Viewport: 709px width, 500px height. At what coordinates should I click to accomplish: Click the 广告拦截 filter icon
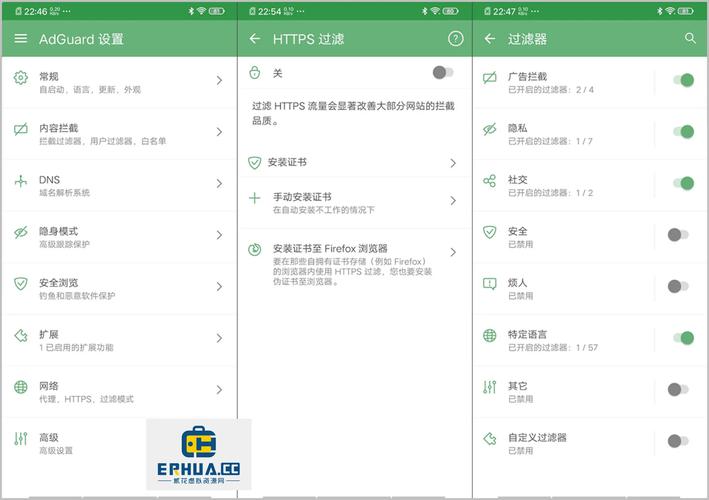[490, 78]
